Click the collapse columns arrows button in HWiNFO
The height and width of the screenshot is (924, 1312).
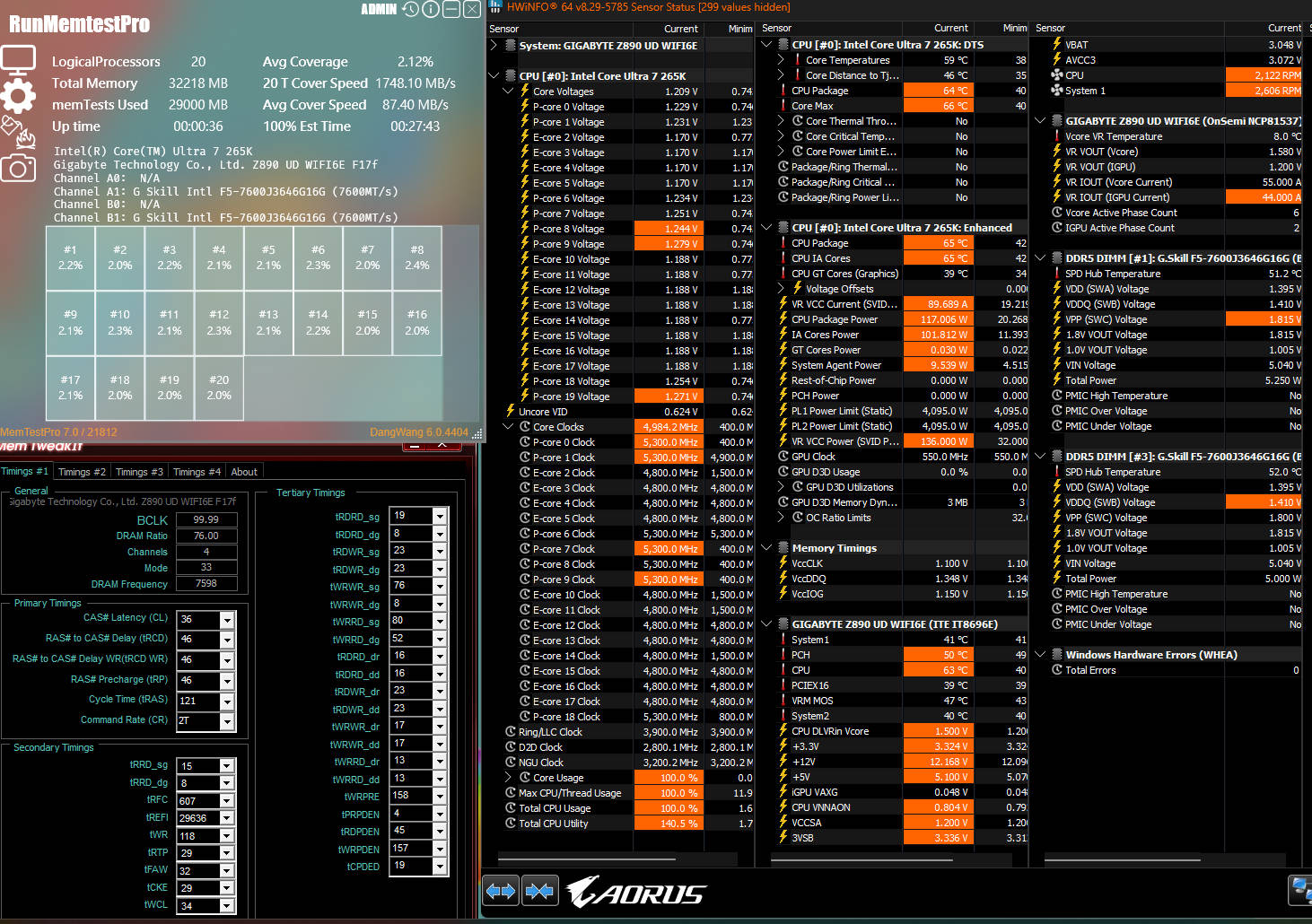click(540, 891)
